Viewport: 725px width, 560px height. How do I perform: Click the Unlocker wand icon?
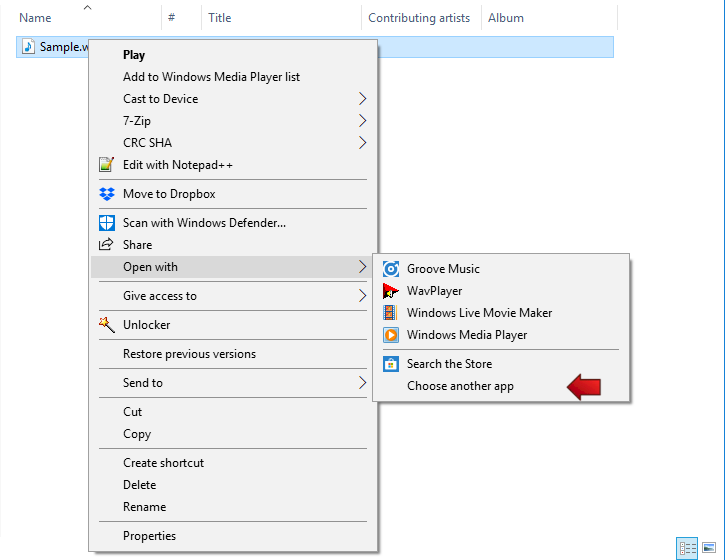[x=107, y=325]
